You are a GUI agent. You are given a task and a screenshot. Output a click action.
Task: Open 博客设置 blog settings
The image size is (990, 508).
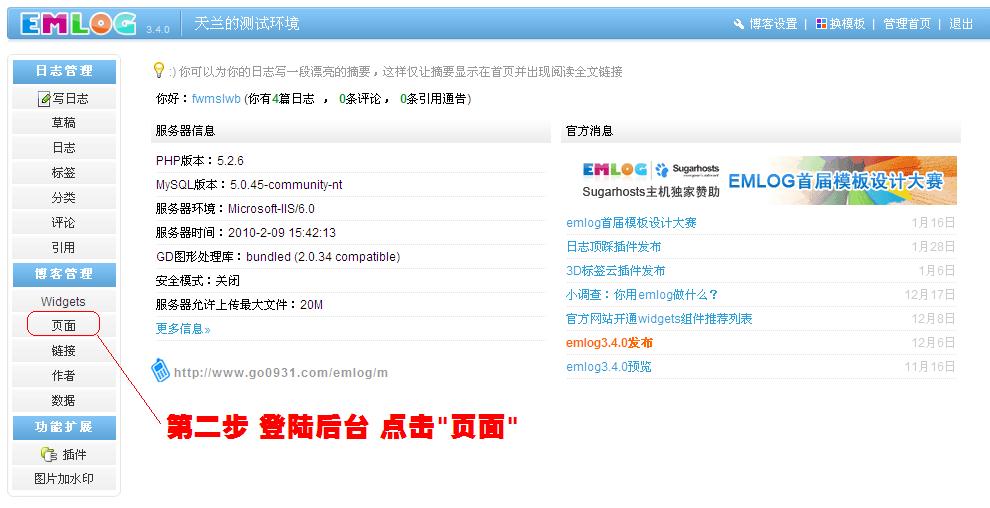click(773, 24)
